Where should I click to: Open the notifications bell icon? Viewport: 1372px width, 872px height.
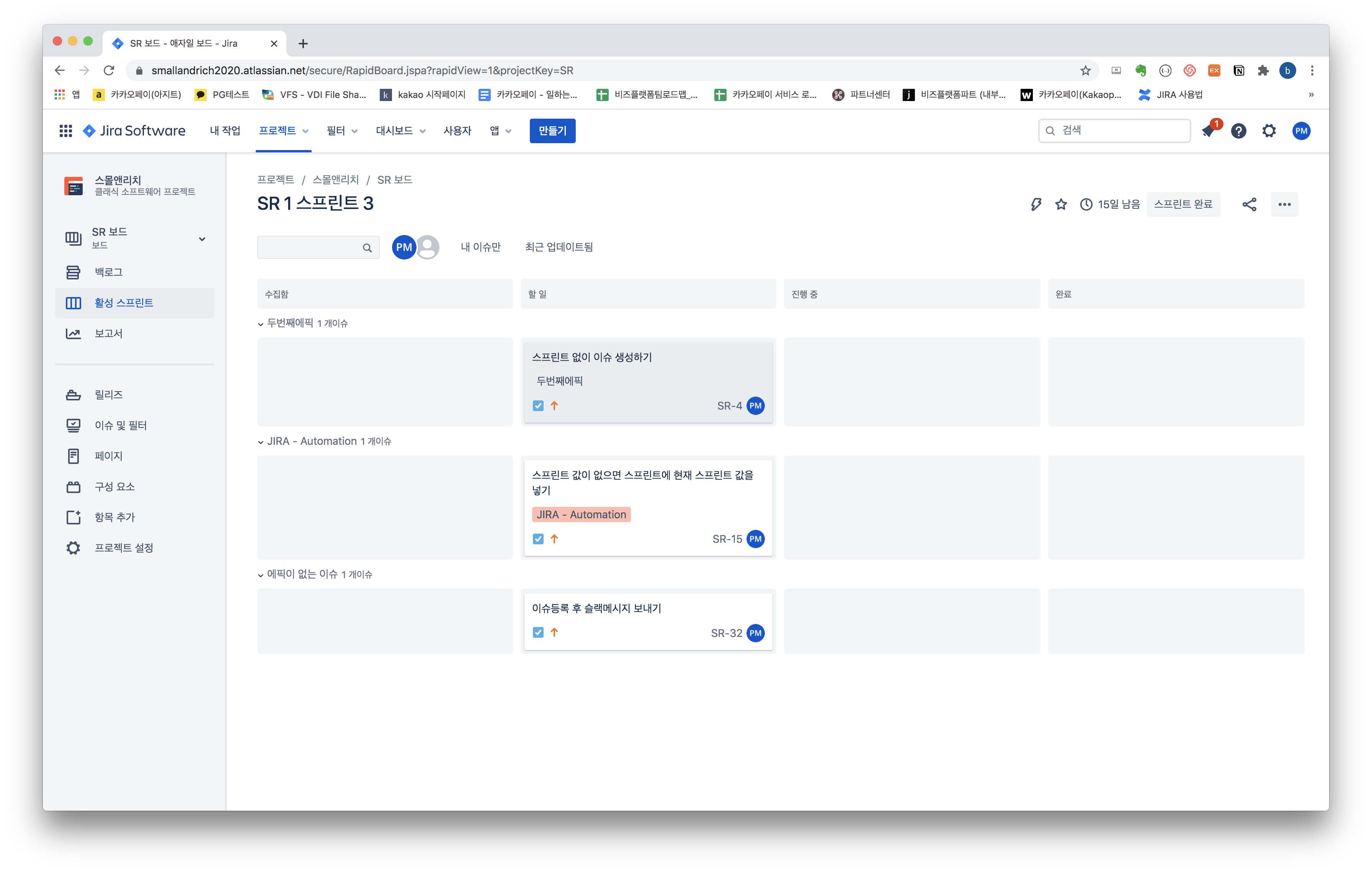(1207, 131)
